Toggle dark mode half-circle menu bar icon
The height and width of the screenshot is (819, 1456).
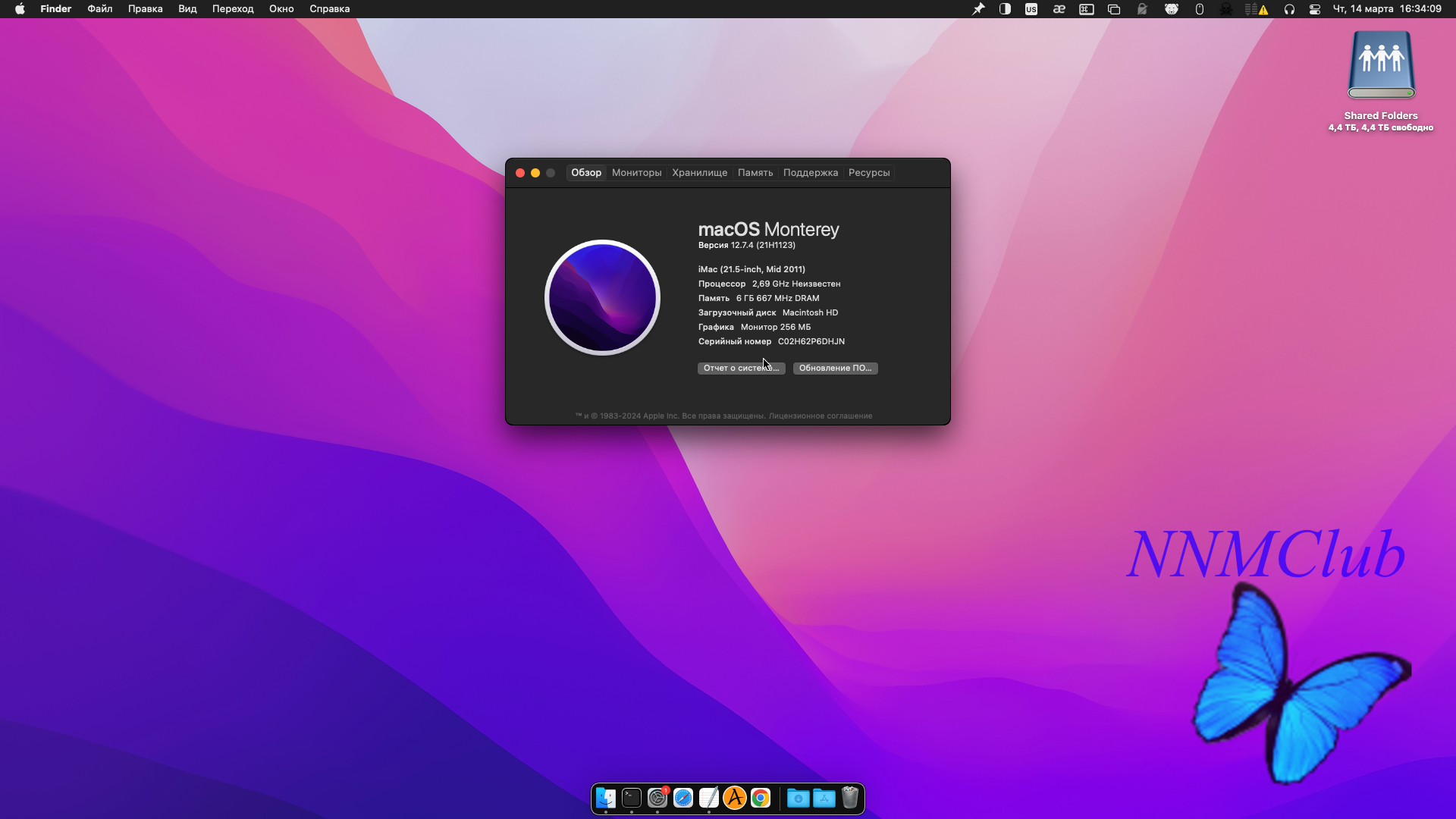tap(1005, 9)
